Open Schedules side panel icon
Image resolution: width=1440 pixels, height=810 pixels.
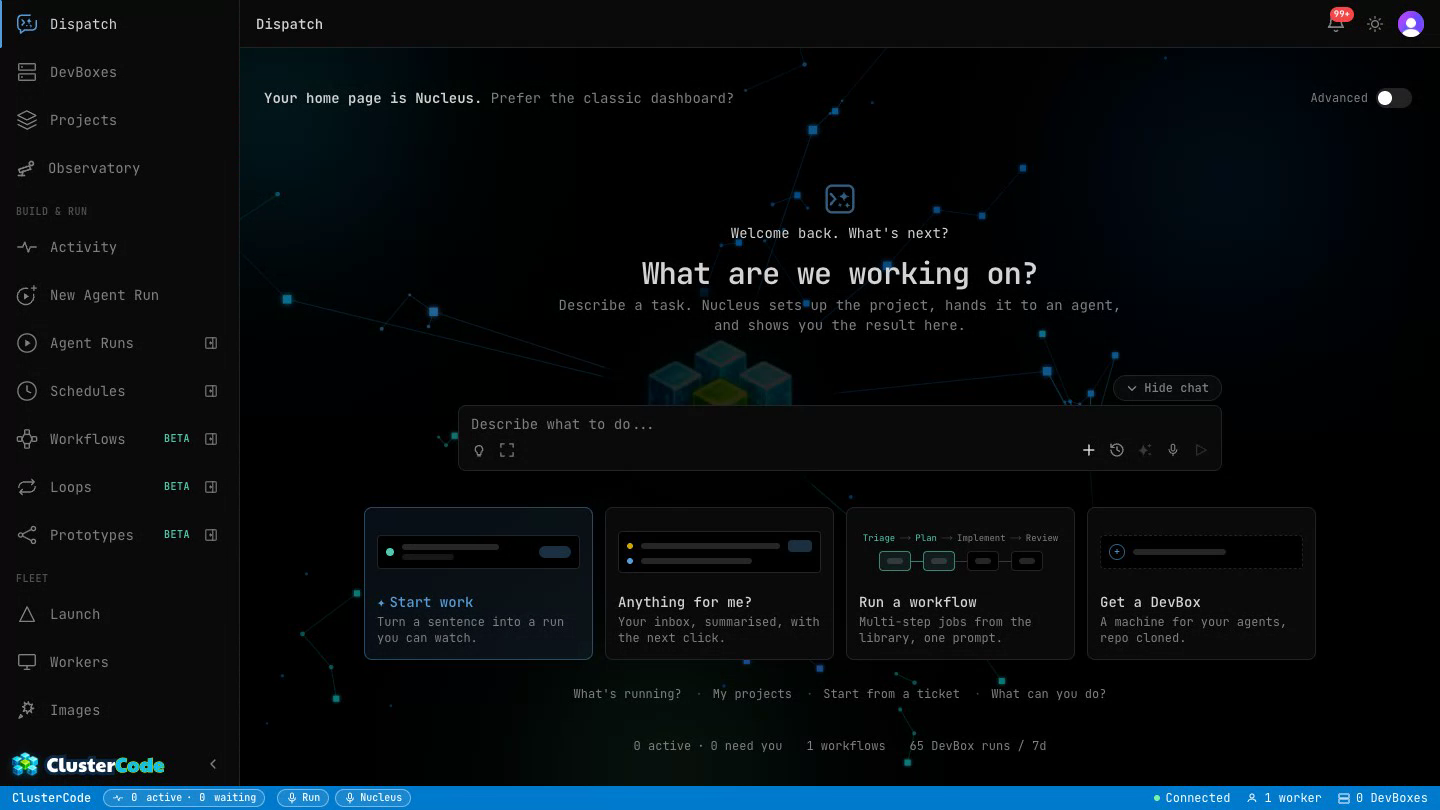[211, 391]
